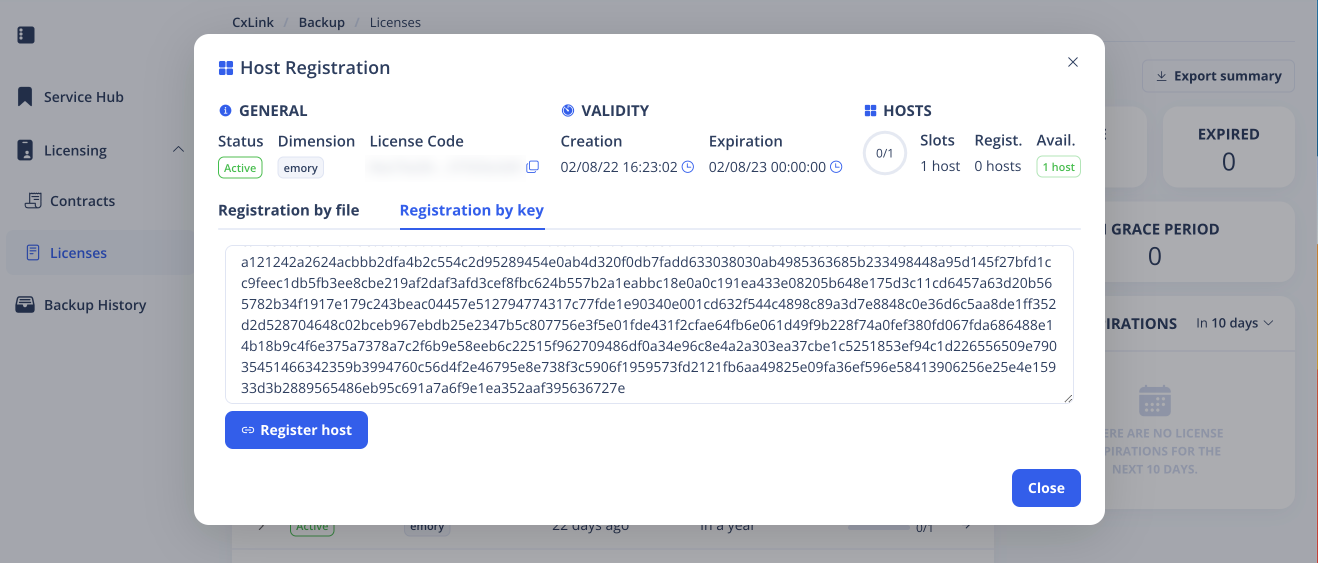Screen dimensions: 1318x563
Task: Click the CxLink breadcrumb link
Action: point(253,22)
